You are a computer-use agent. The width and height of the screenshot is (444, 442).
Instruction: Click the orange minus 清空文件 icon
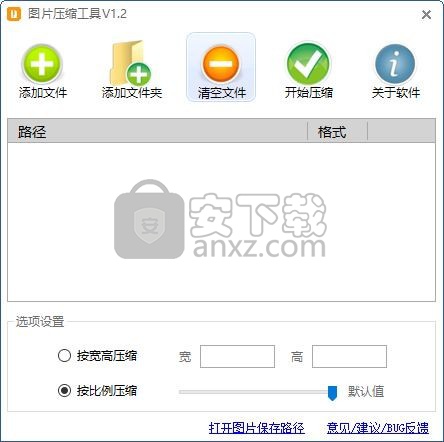tap(221, 65)
